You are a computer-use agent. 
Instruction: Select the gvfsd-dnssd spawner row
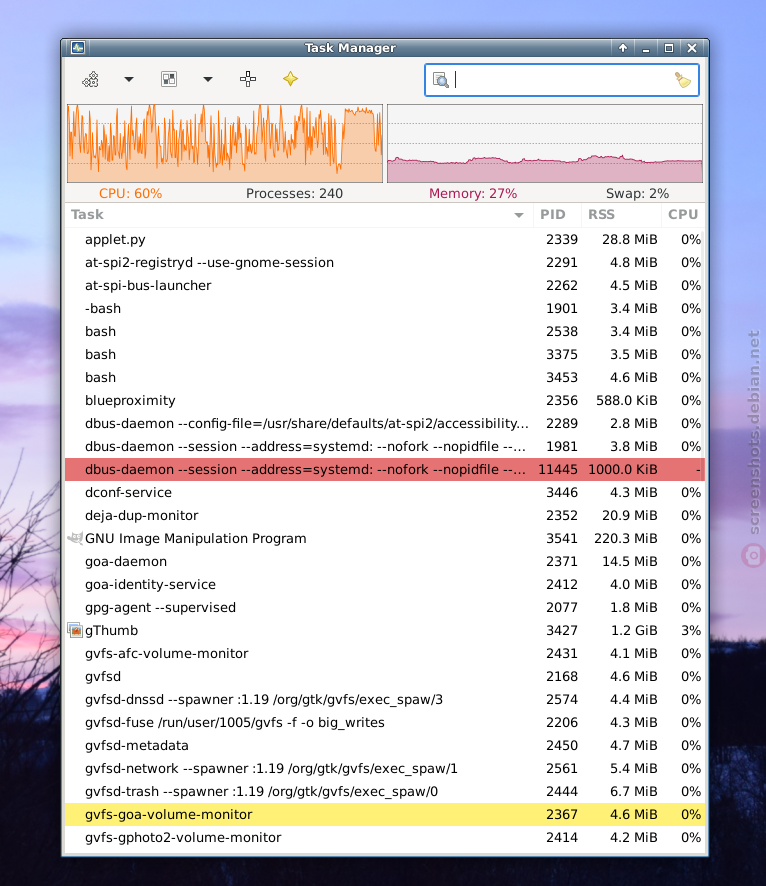[385, 700]
